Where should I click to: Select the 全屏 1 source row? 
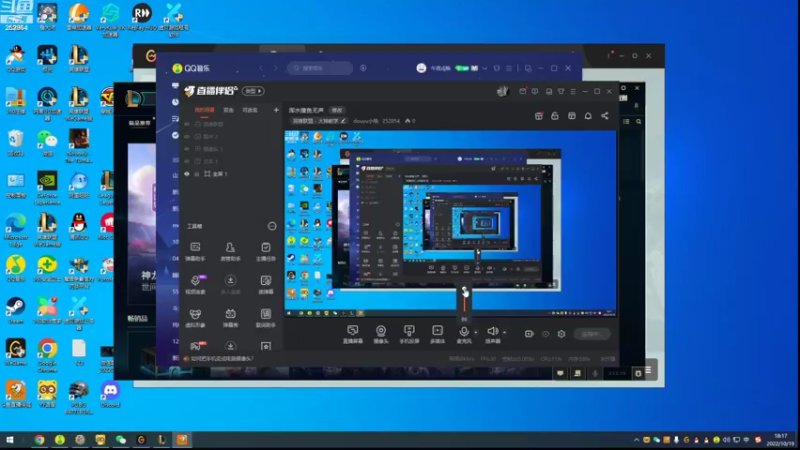coord(232,174)
